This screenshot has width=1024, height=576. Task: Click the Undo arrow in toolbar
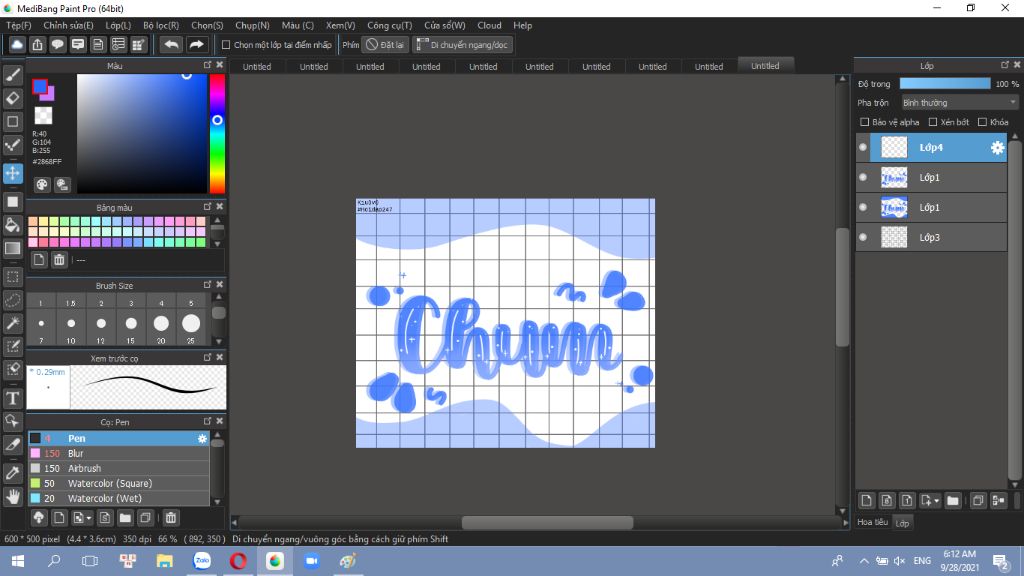pos(171,44)
